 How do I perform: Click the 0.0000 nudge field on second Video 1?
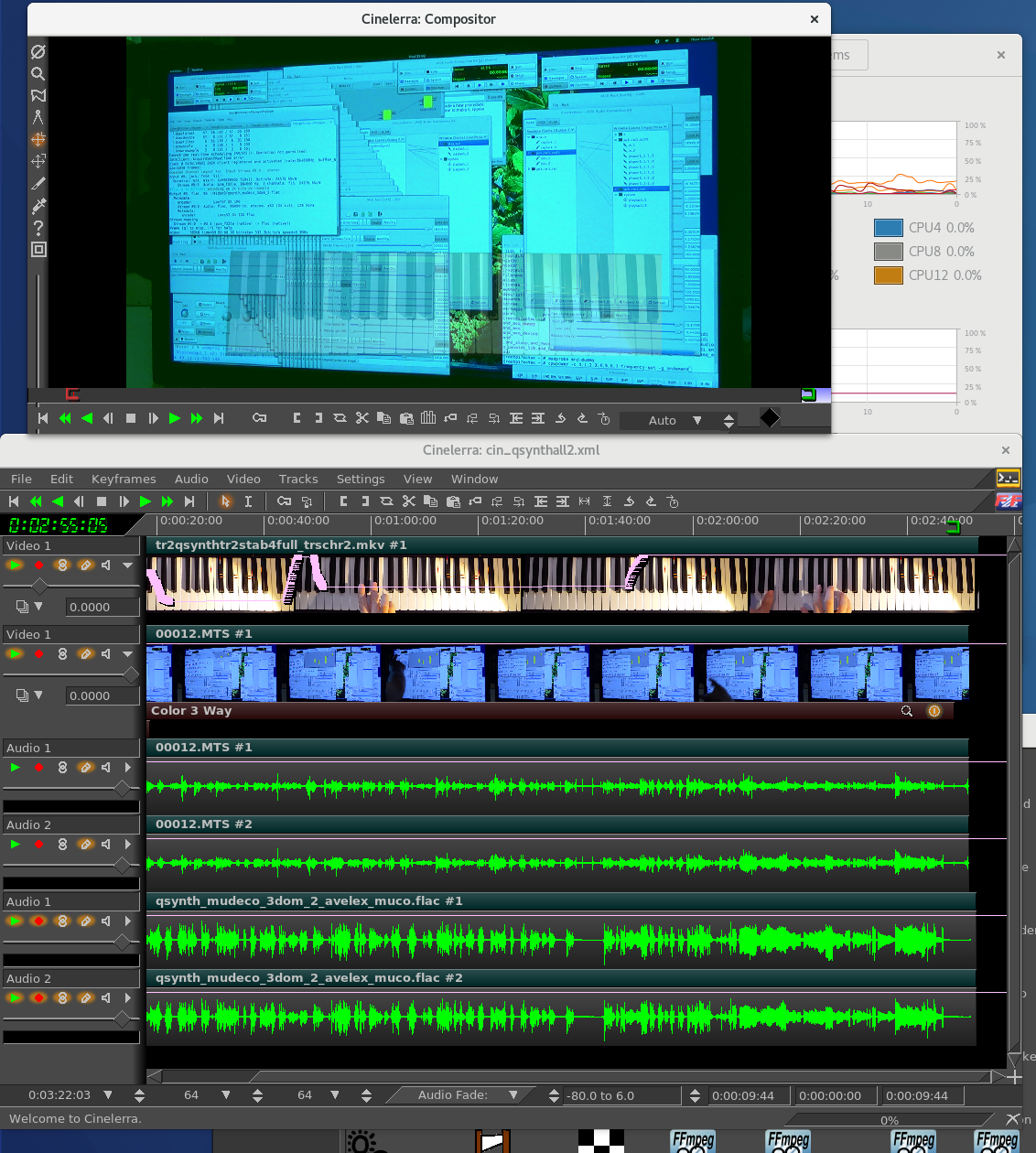(102, 696)
